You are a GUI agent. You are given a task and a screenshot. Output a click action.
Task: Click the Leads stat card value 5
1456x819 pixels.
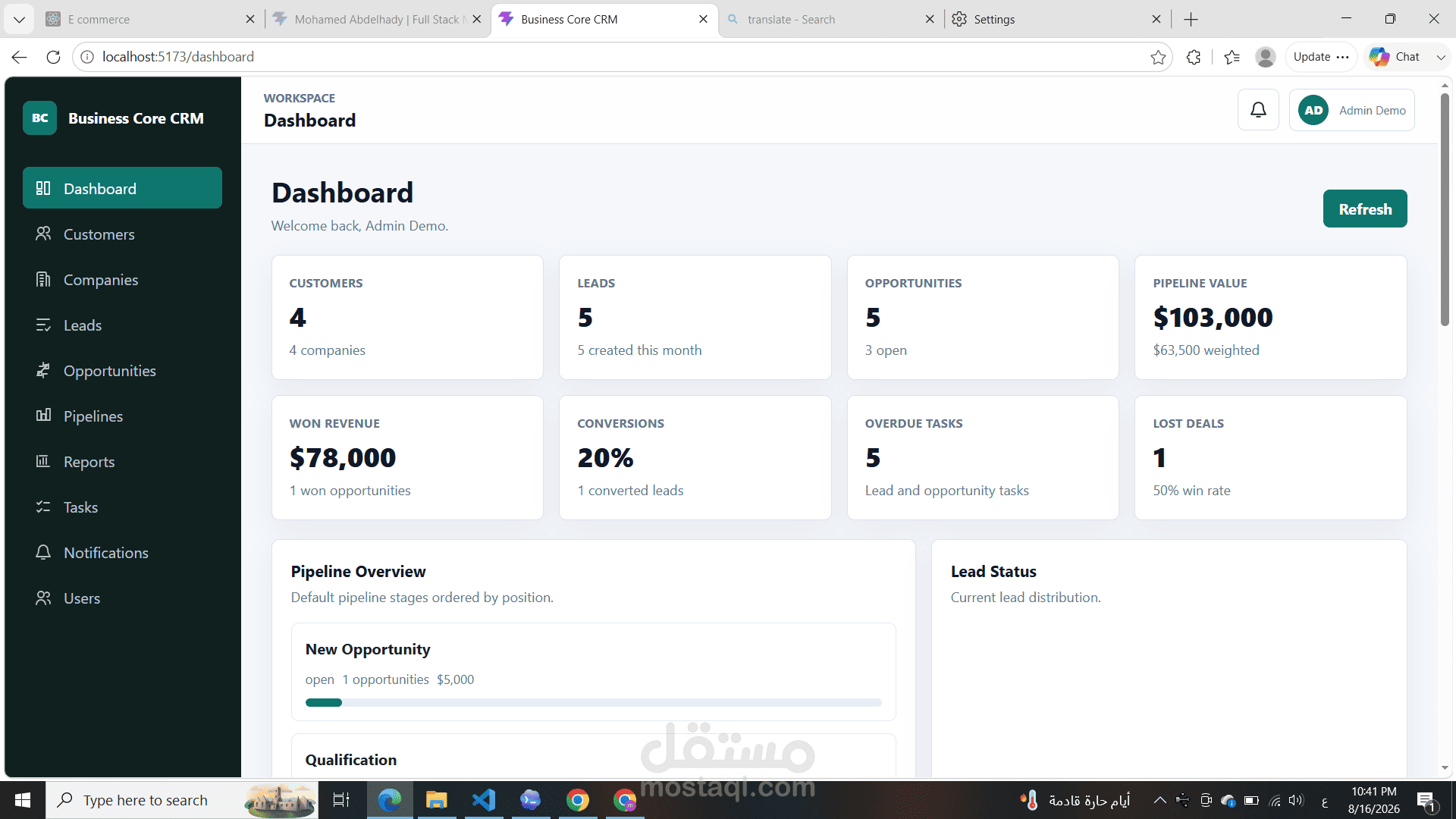[x=585, y=317]
